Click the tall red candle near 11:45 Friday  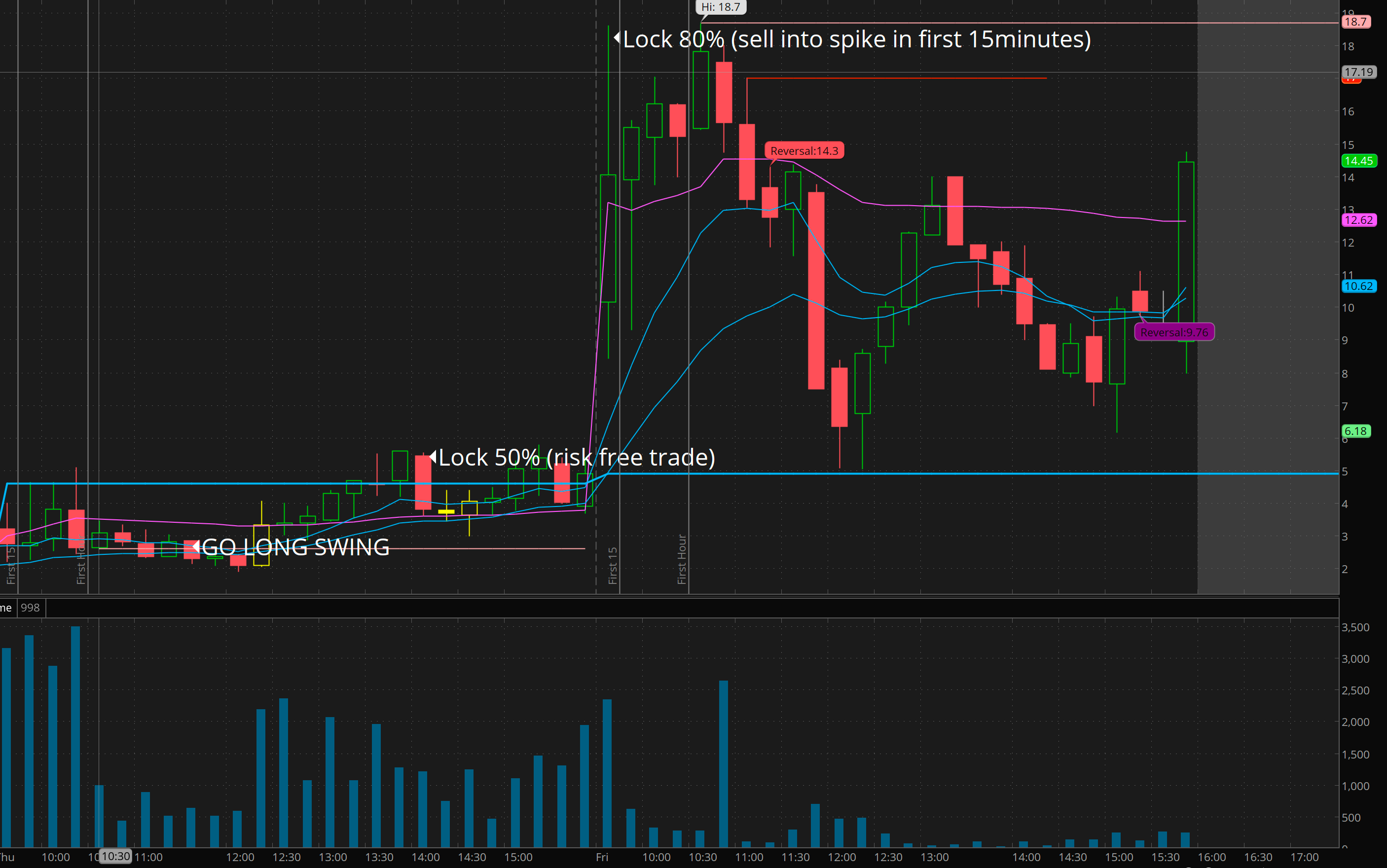coord(816,290)
